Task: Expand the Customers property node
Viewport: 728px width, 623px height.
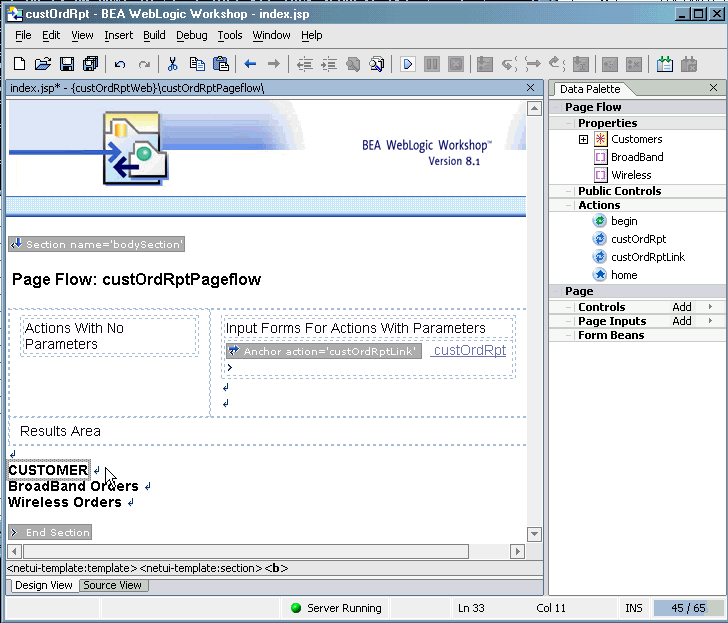Action: pos(583,139)
